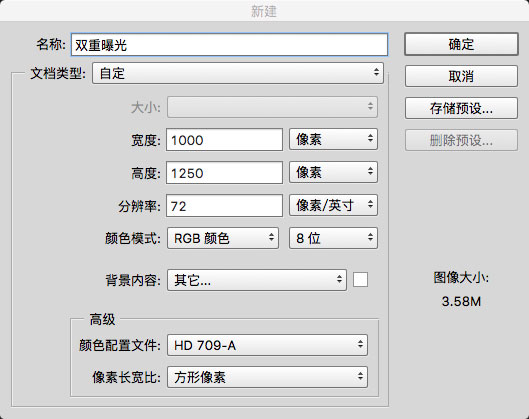
Task: Expand the 背景内容 dropdown showing 其它...
Action: pyautogui.click(x=257, y=280)
